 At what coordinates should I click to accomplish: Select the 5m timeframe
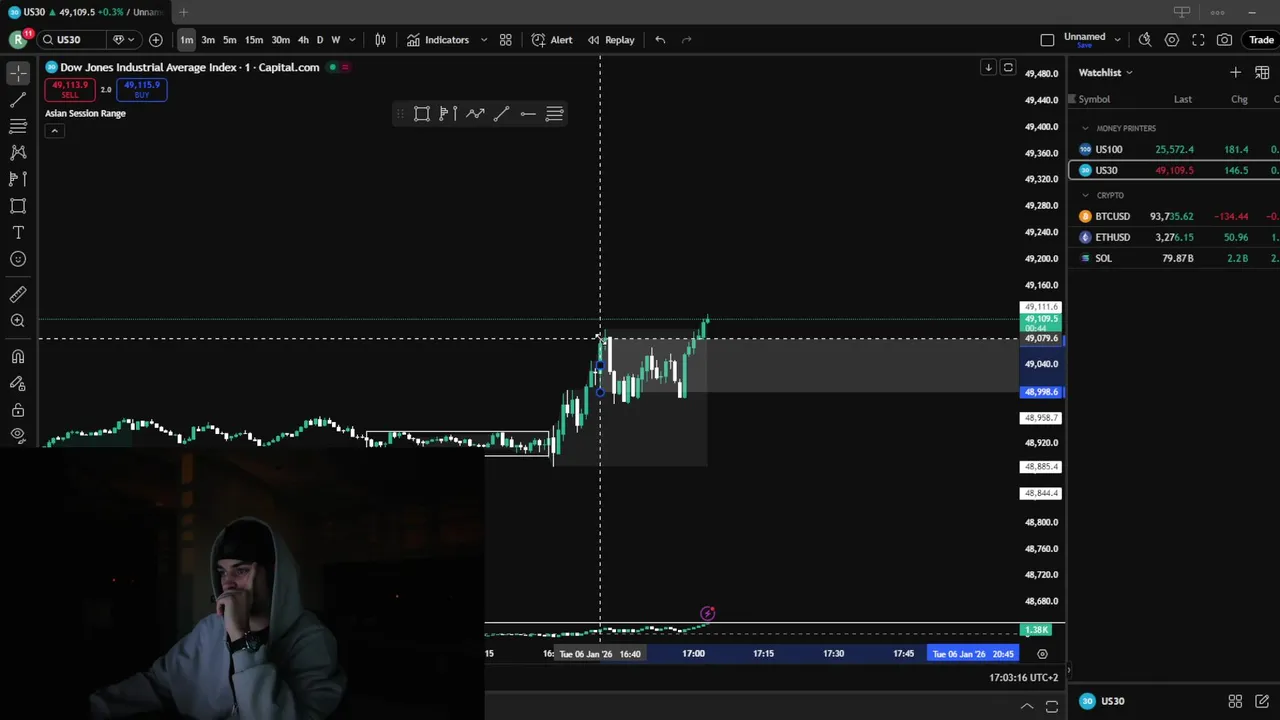click(230, 40)
